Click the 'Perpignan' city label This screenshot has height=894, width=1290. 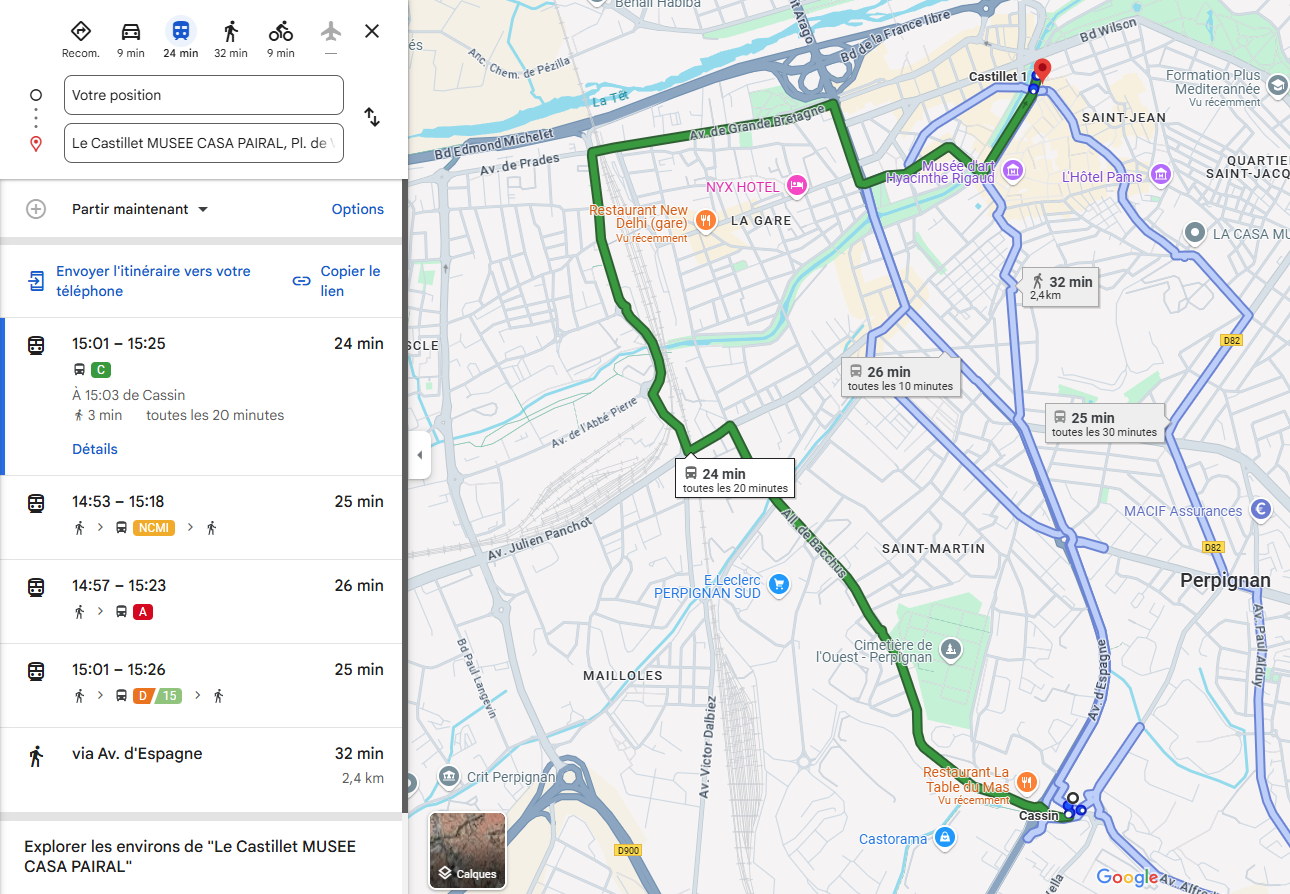[x=1225, y=580]
